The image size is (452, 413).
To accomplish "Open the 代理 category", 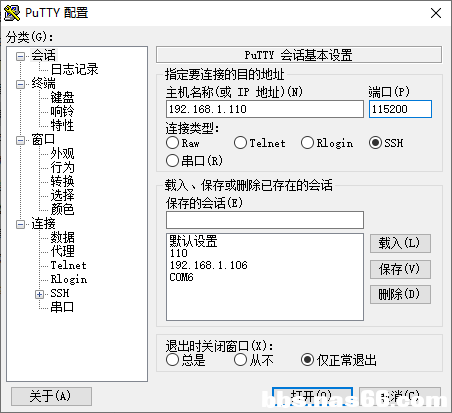I will pos(62,251).
